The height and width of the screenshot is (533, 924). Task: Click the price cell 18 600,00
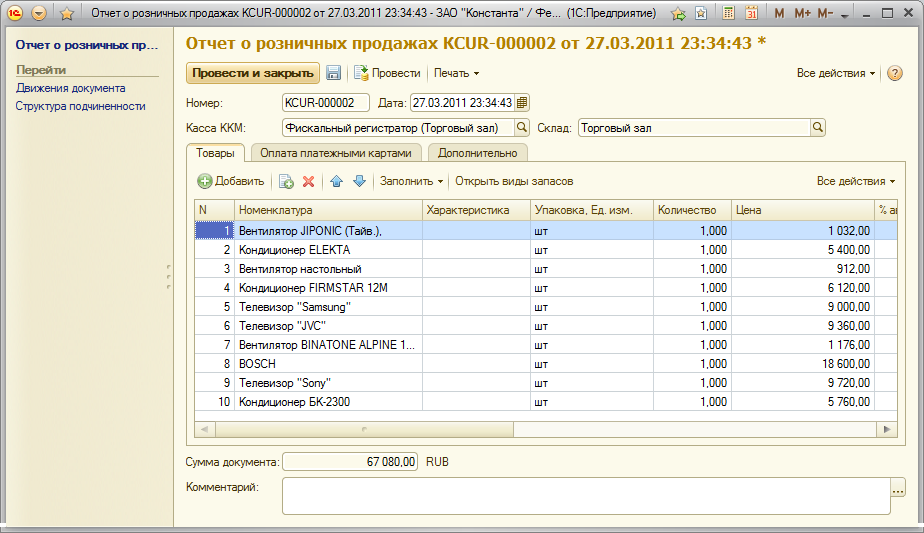[802, 364]
